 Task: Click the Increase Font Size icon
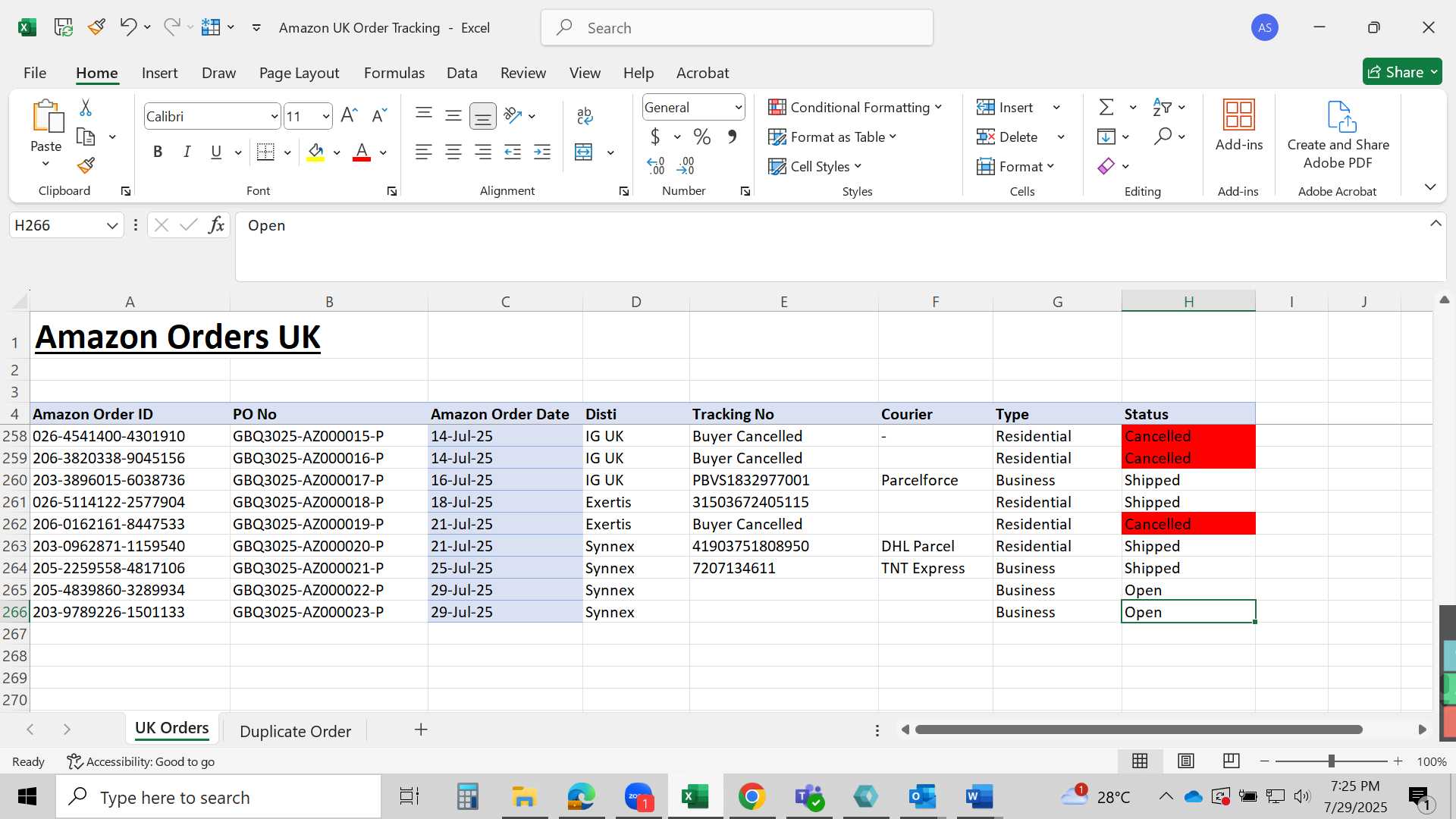tap(349, 115)
